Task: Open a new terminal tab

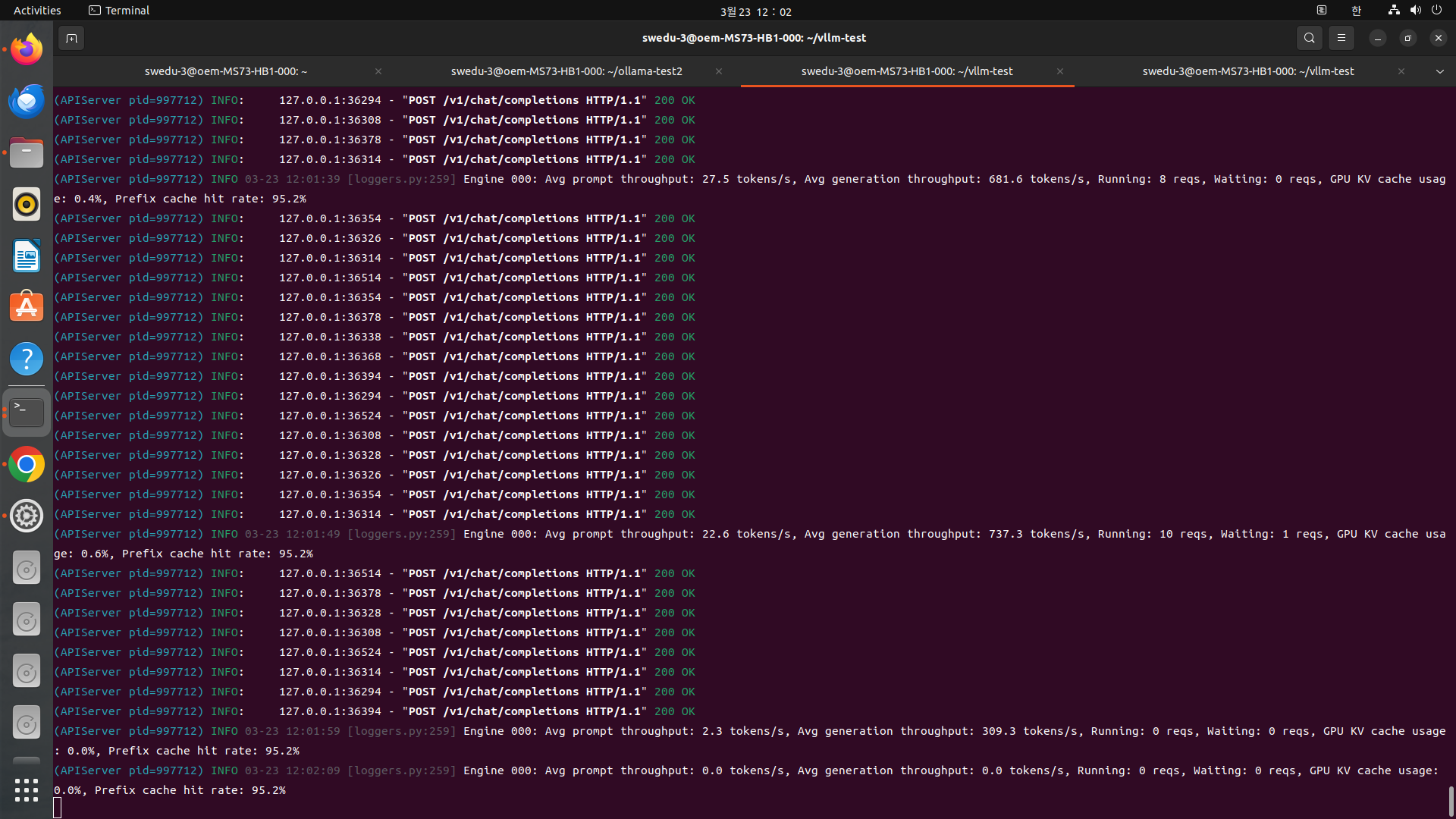Action: 71,38
